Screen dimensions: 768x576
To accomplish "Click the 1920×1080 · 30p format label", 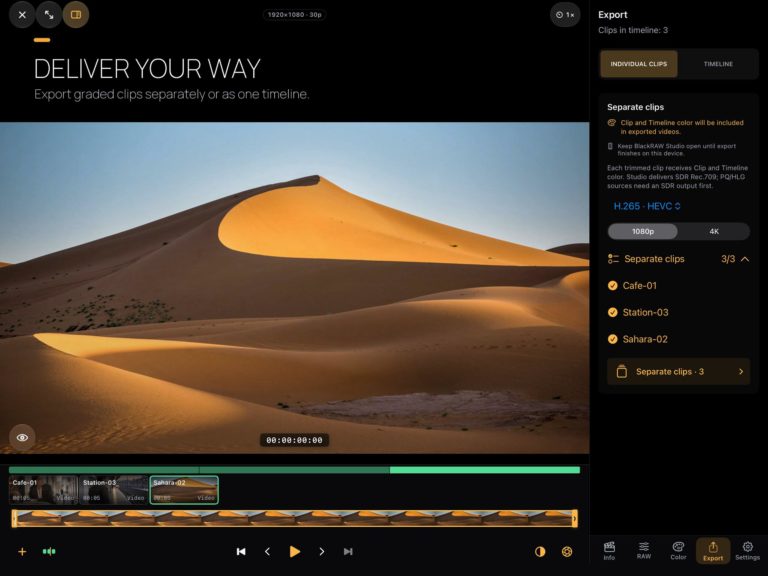I will click(294, 15).
